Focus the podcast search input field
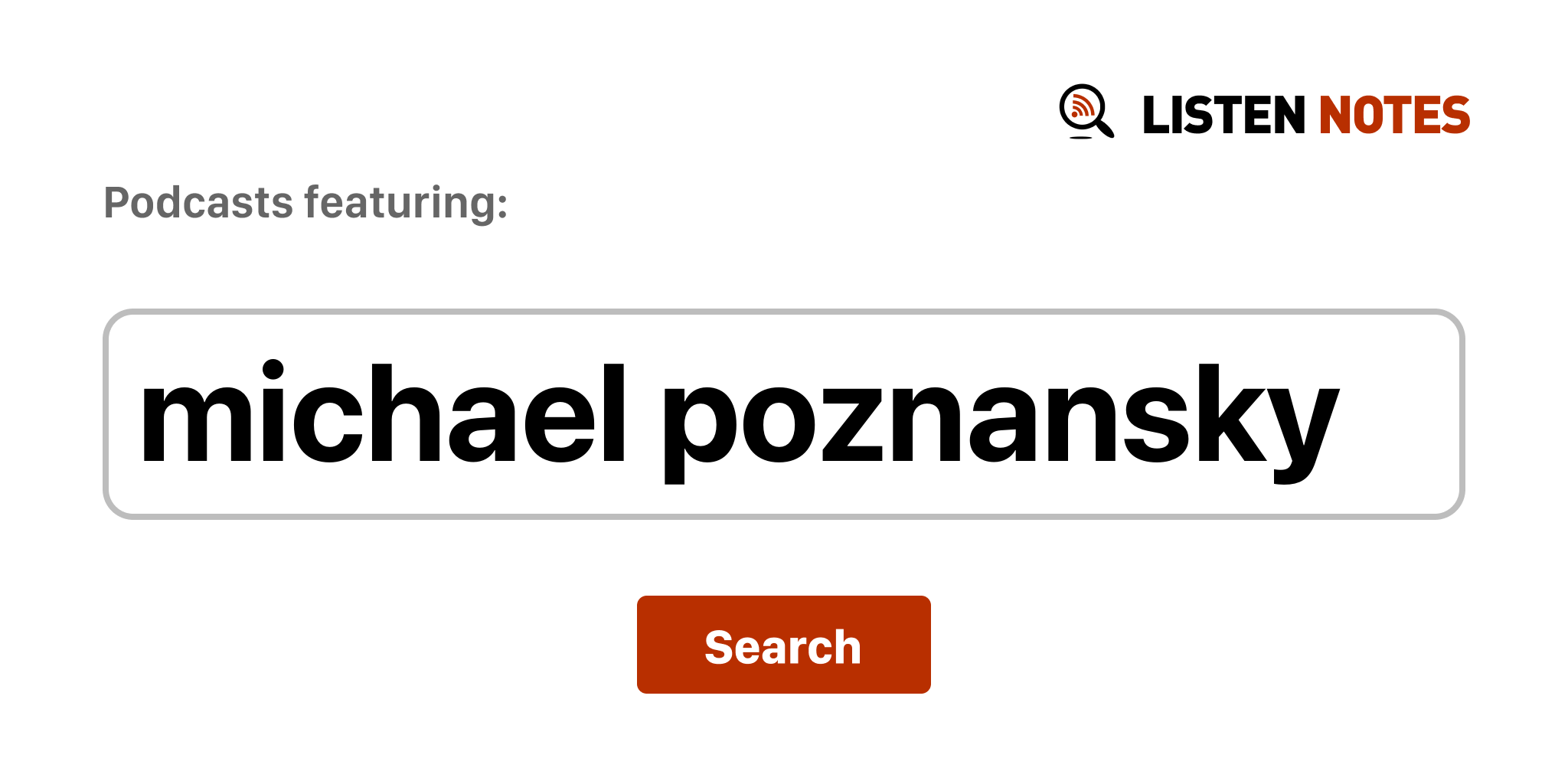 [782, 414]
